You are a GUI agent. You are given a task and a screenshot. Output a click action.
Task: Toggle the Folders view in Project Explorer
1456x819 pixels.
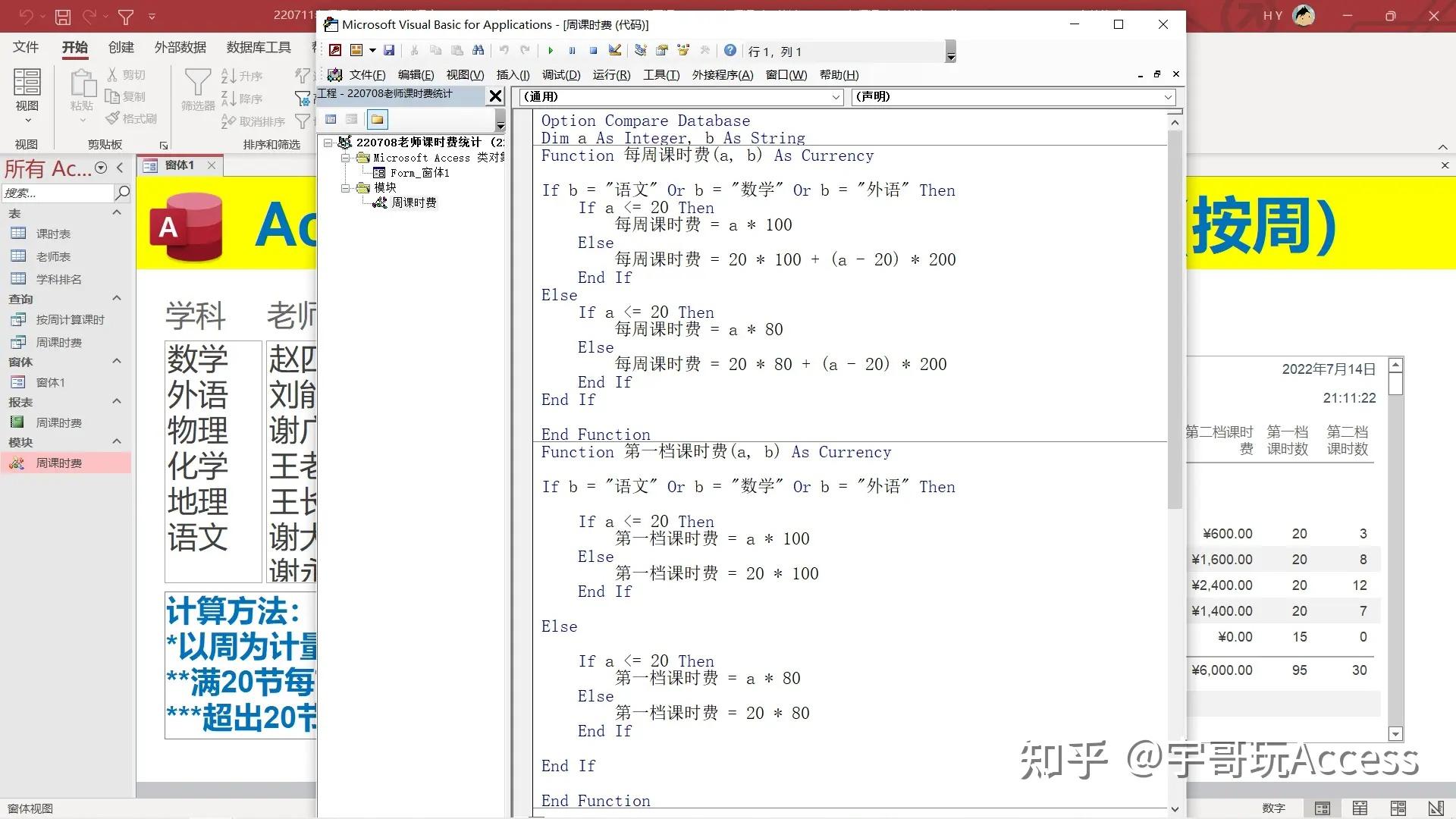(x=377, y=119)
